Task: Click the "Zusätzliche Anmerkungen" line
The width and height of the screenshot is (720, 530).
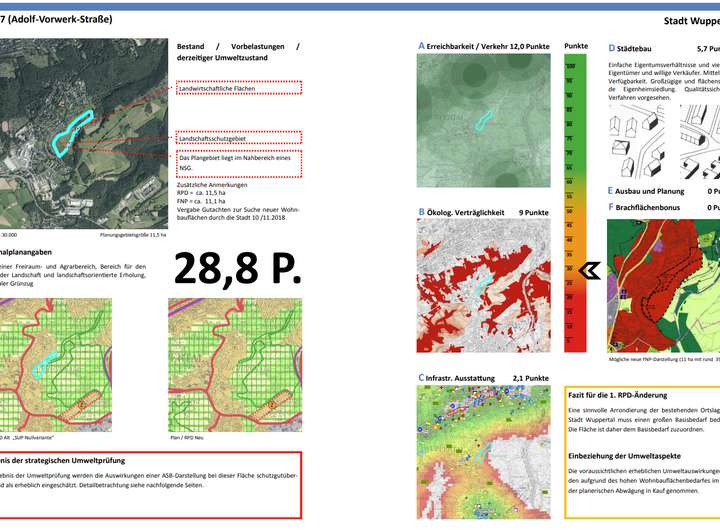Action: point(212,185)
